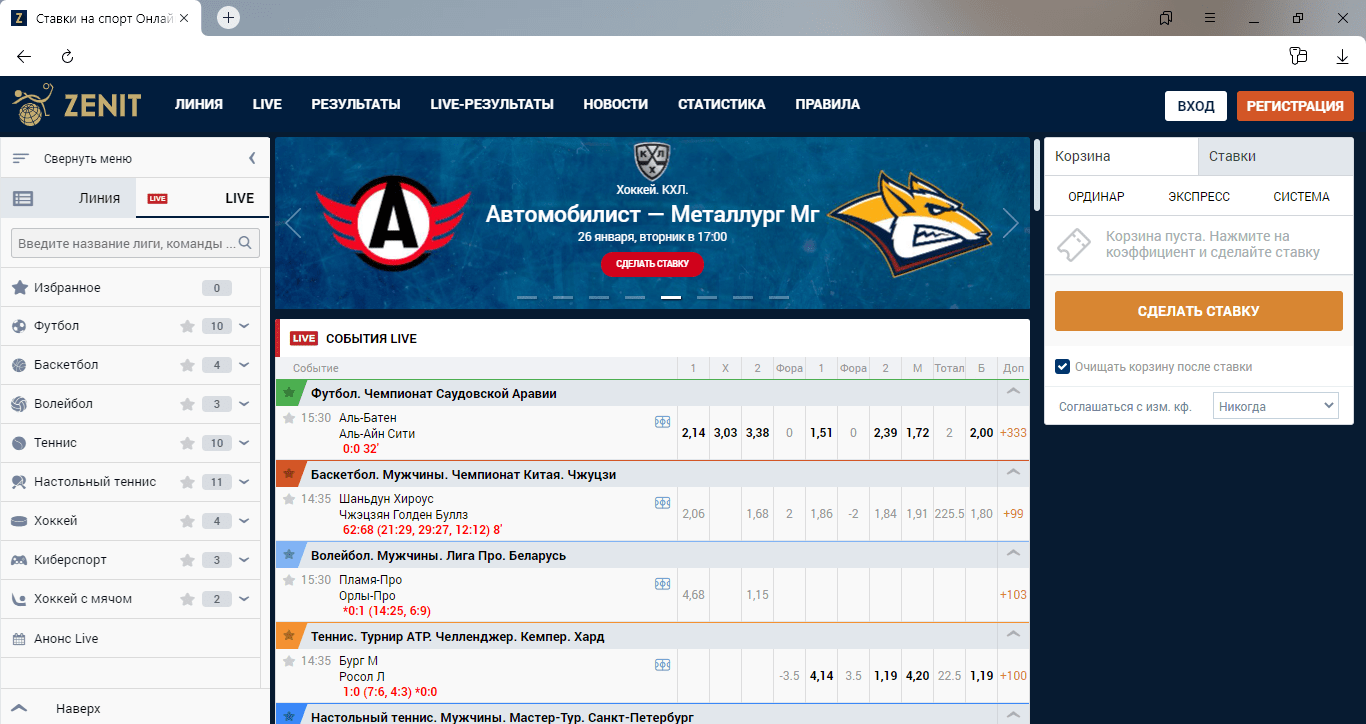Jump to the last banner slide indicator
The image size is (1366, 724).
pos(779,297)
